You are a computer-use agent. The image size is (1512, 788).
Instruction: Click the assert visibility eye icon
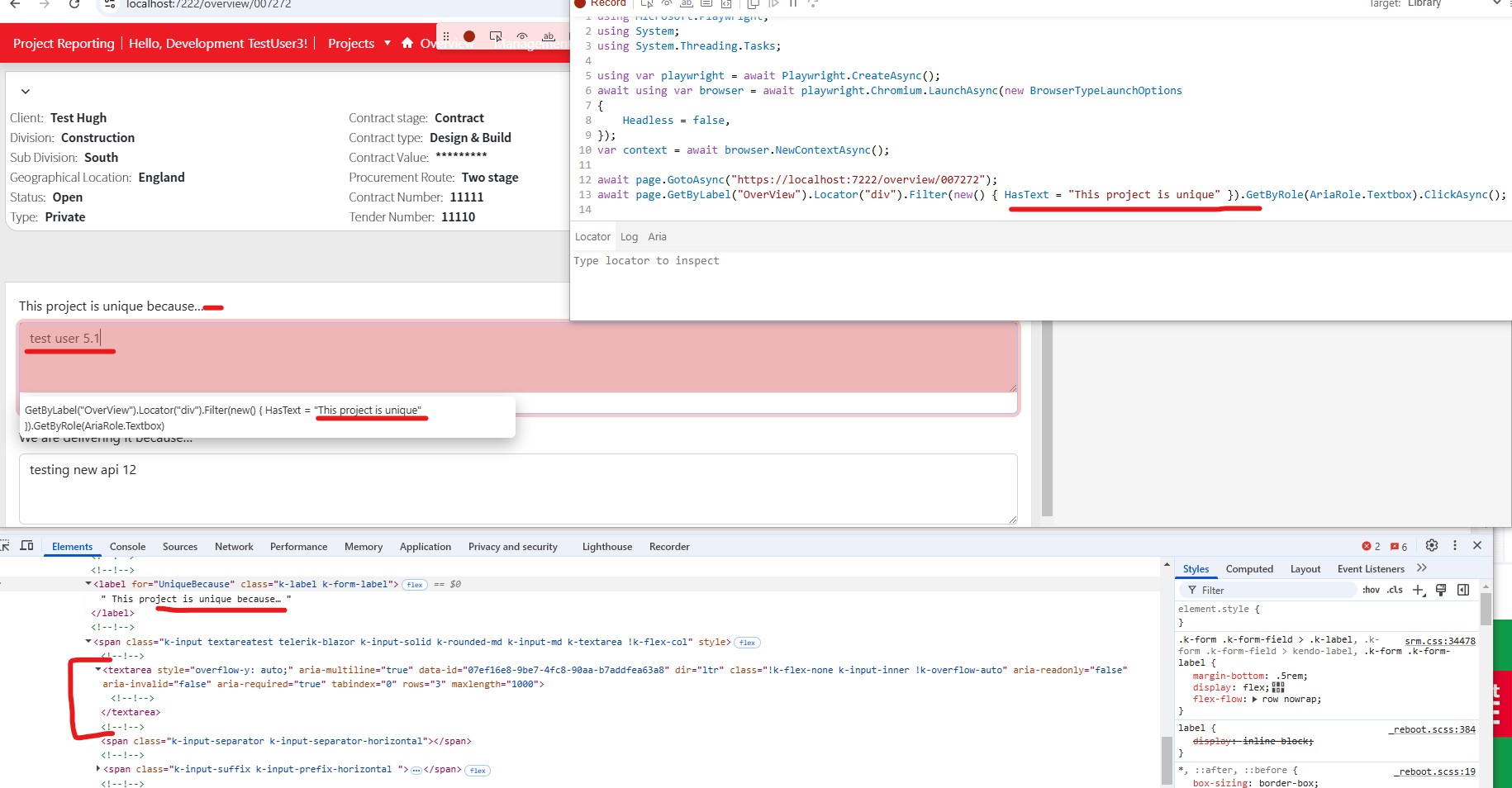click(522, 36)
